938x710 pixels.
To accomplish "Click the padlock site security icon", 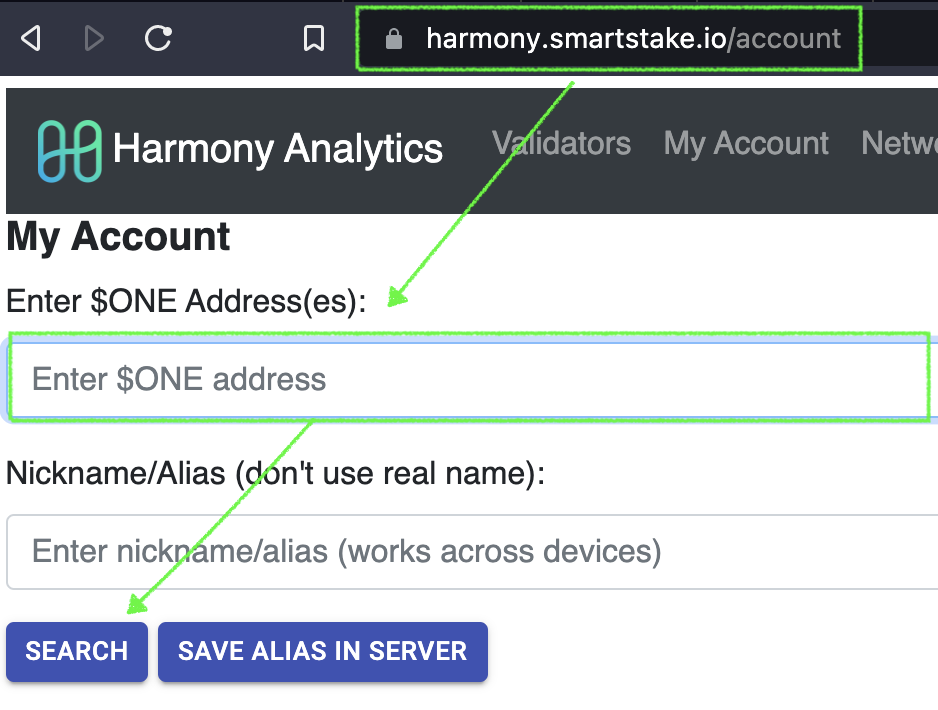I will [394, 39].
